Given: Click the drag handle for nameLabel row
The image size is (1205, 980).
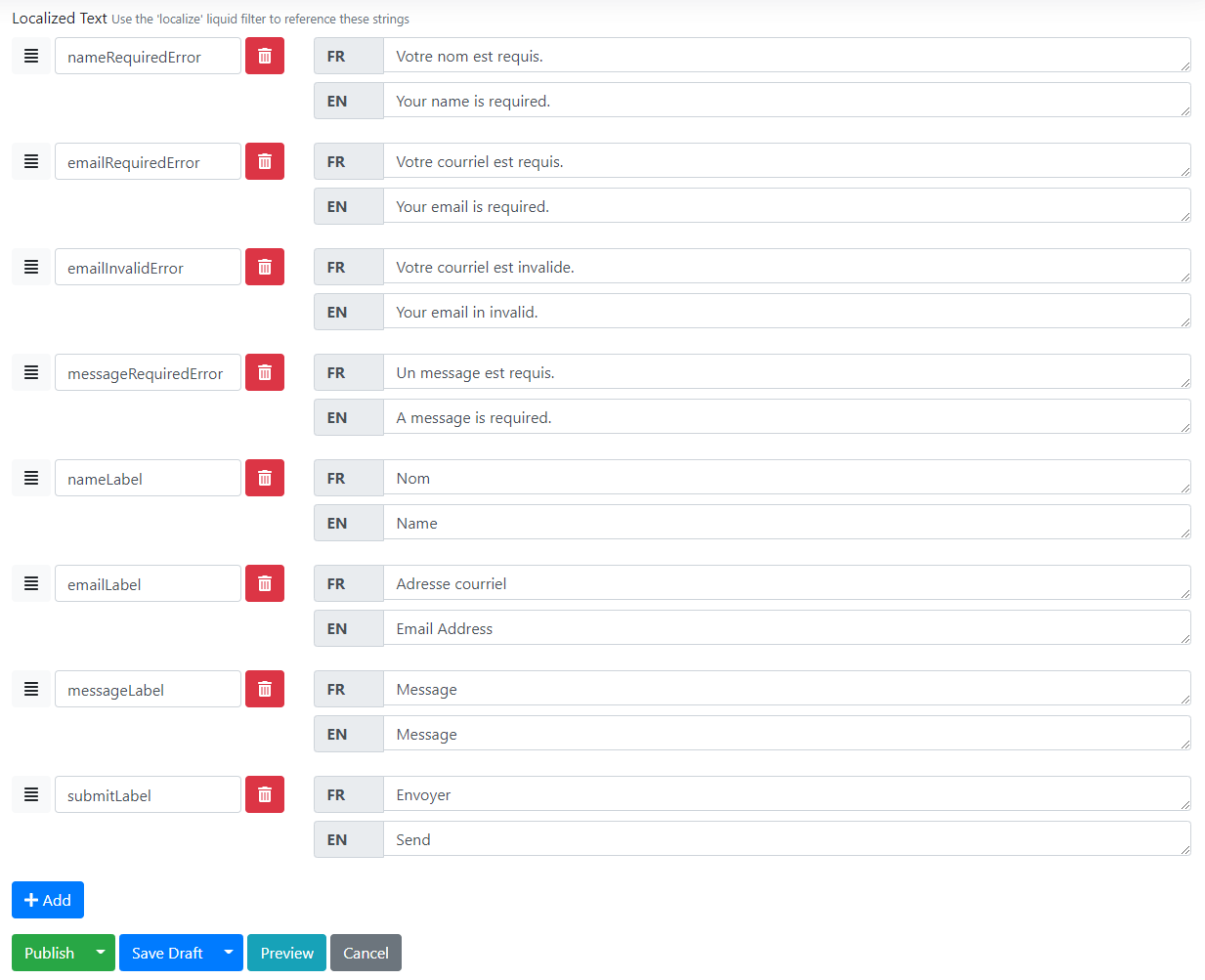Looking at the screenshot, I should [x=31, y=478].
